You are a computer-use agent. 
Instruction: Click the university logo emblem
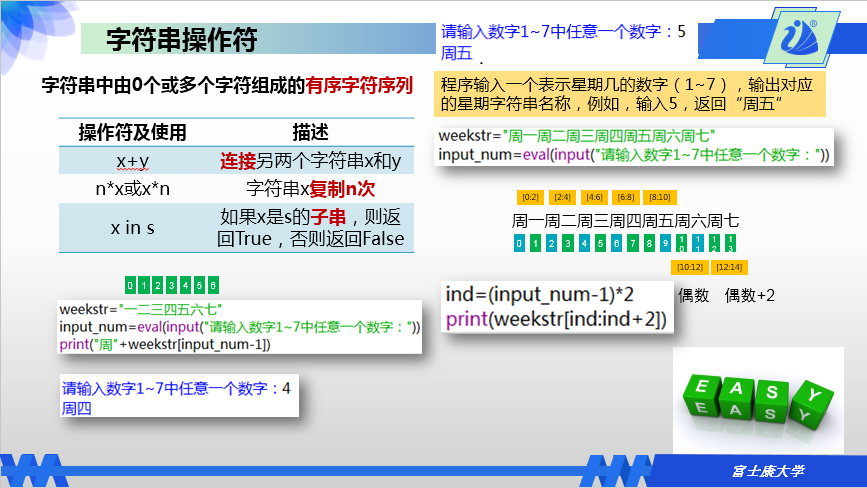tap(801, 38)
